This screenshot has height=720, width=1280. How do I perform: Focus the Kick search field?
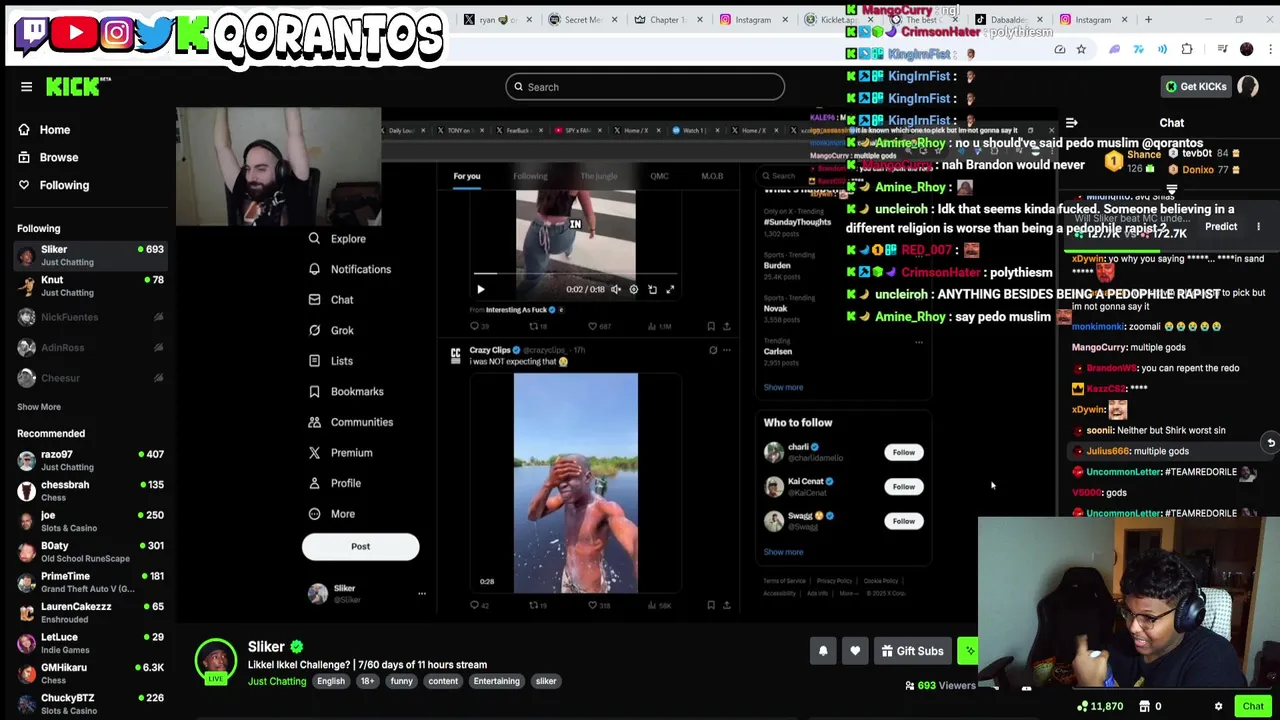coord(645,87)
